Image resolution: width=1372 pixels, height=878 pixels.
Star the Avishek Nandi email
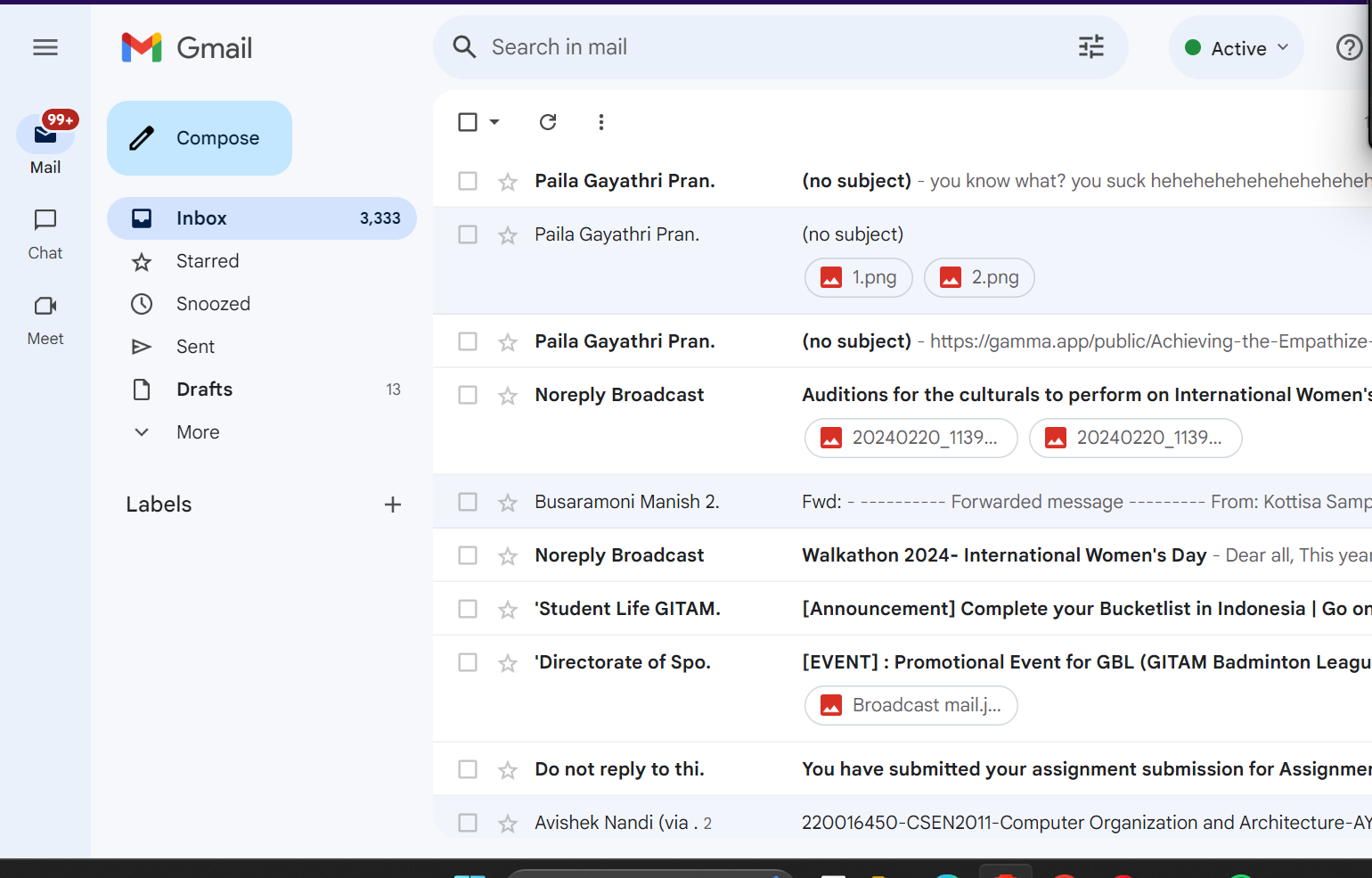[x=508, y=824]
